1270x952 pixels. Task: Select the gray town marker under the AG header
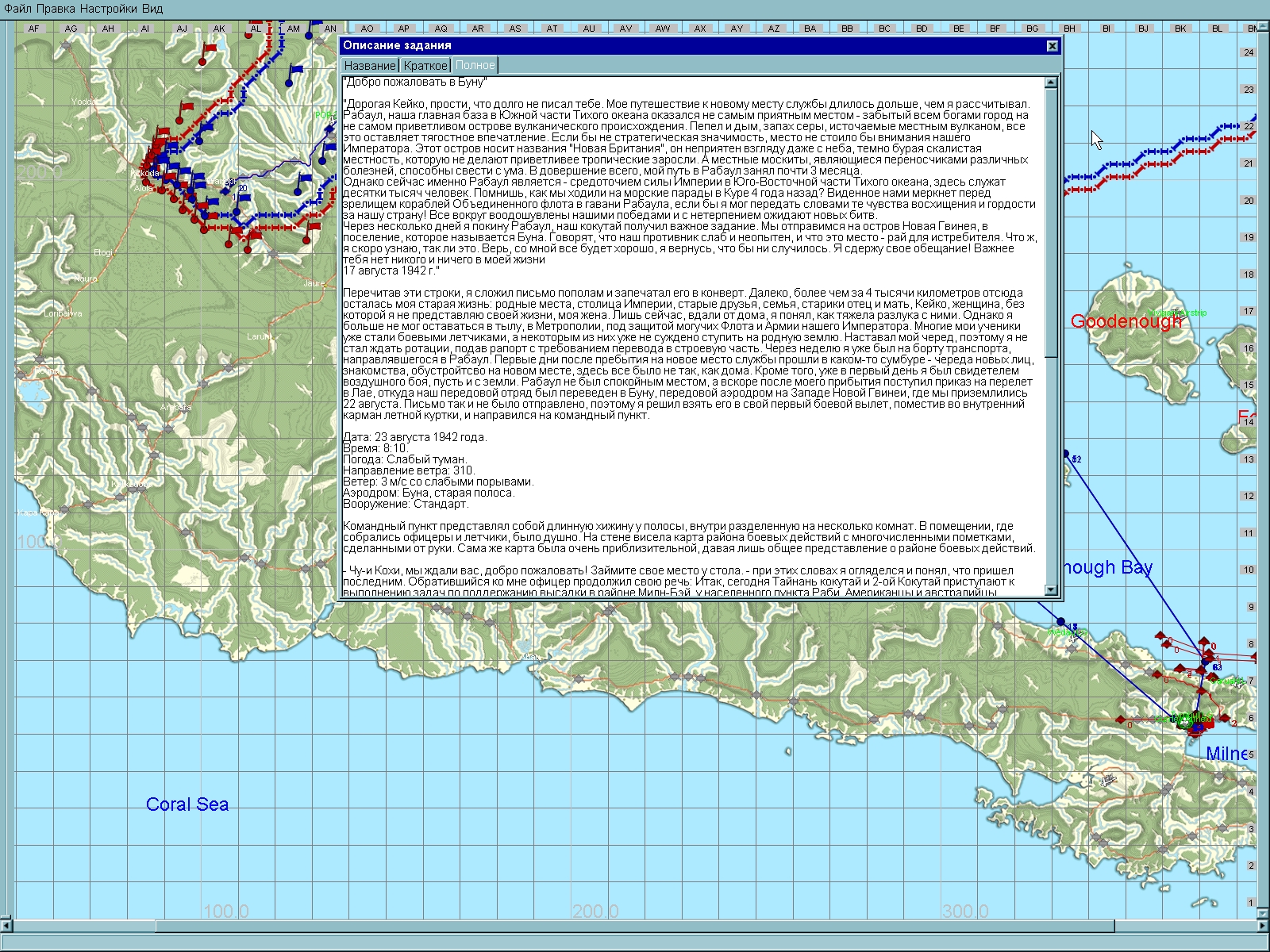click(67, 46)
